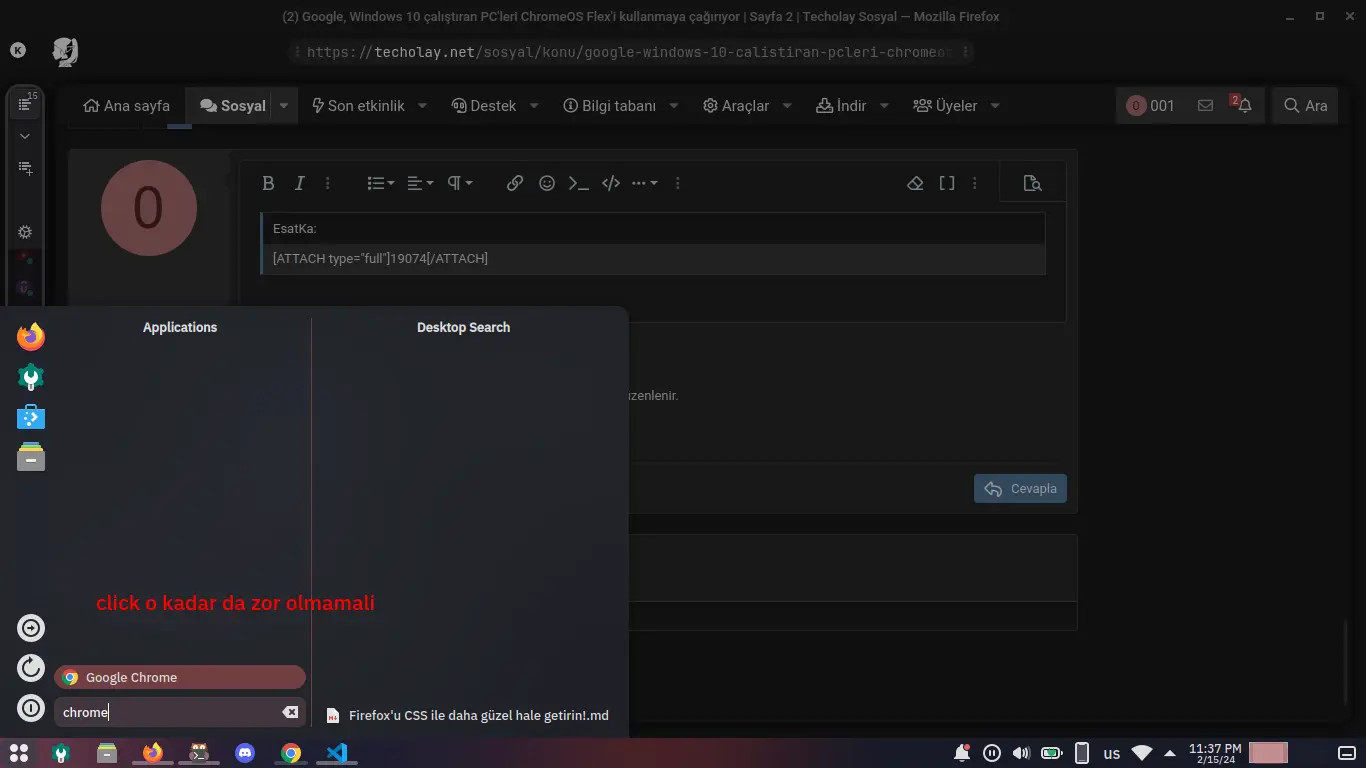Open the vertical dots menu after the insert dropdown
The width and height of the screenshot is (1366, 768).
coord(678,183)
